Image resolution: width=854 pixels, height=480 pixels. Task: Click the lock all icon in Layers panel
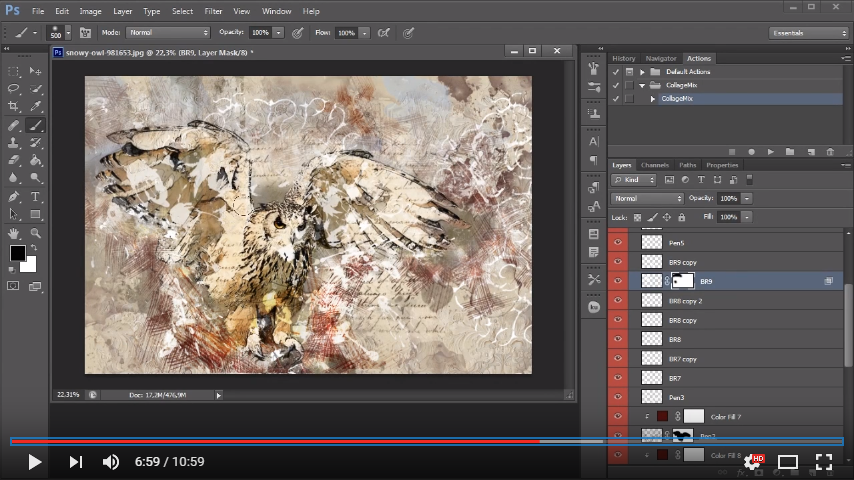[681, 217]
